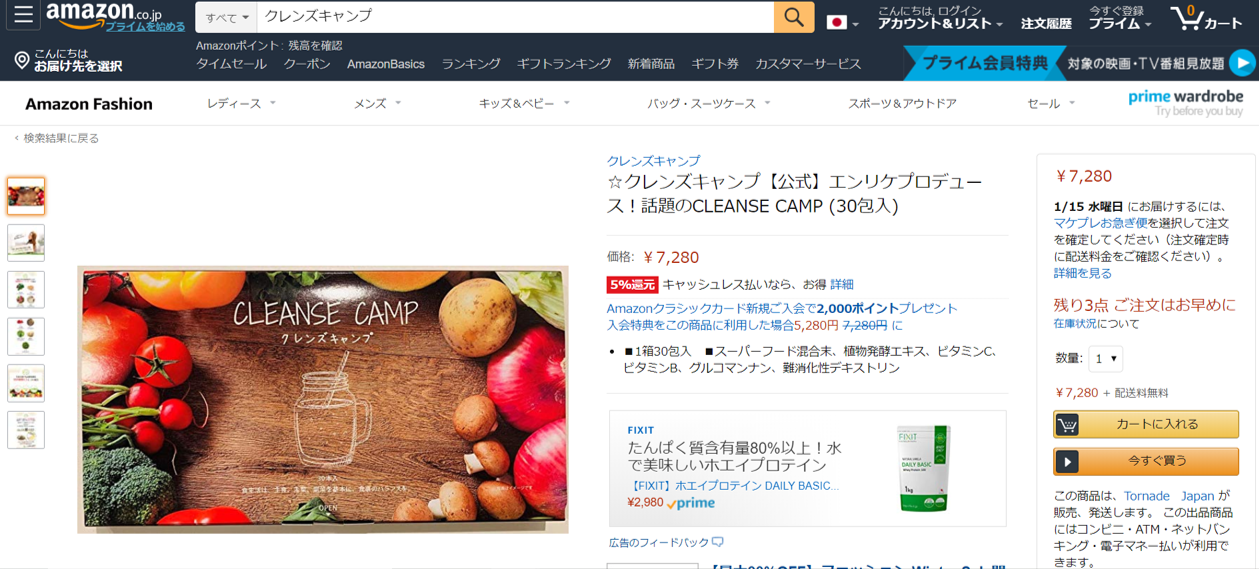Click the orange search magnifier button
The width and height of the screenshot is (1259, 569).
tap(793, 17)
